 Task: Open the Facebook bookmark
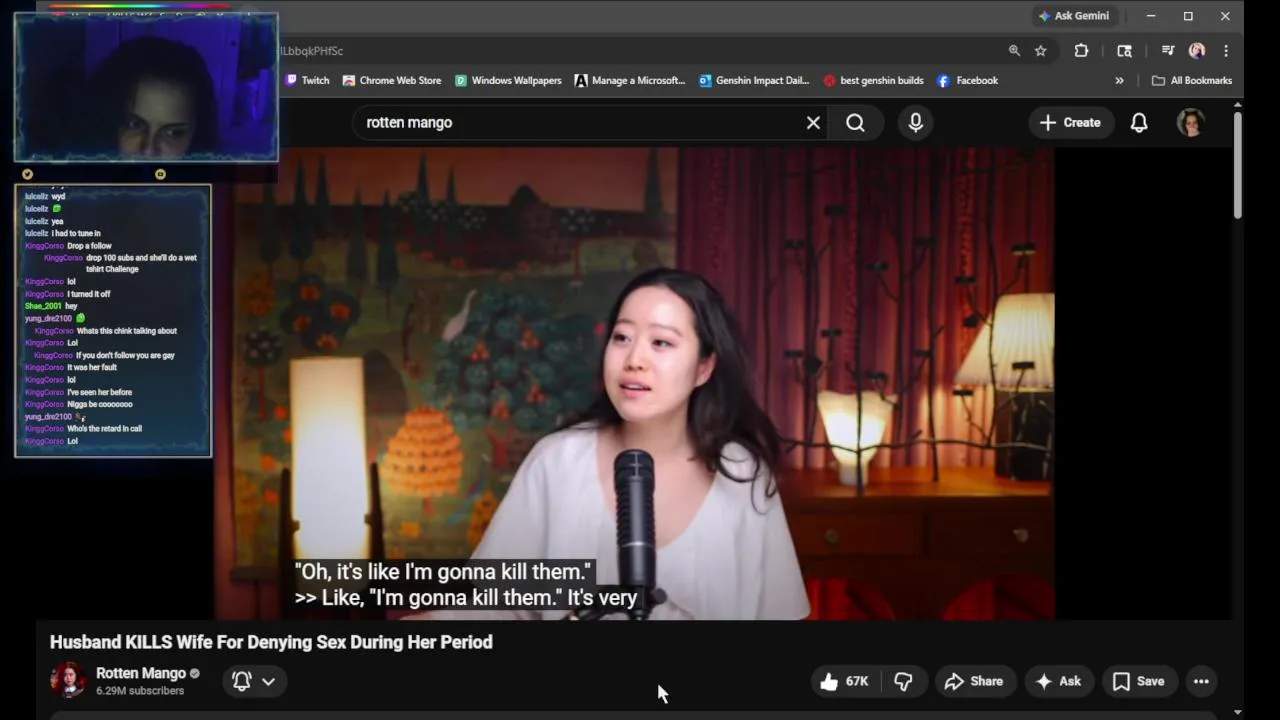(967, 81)
